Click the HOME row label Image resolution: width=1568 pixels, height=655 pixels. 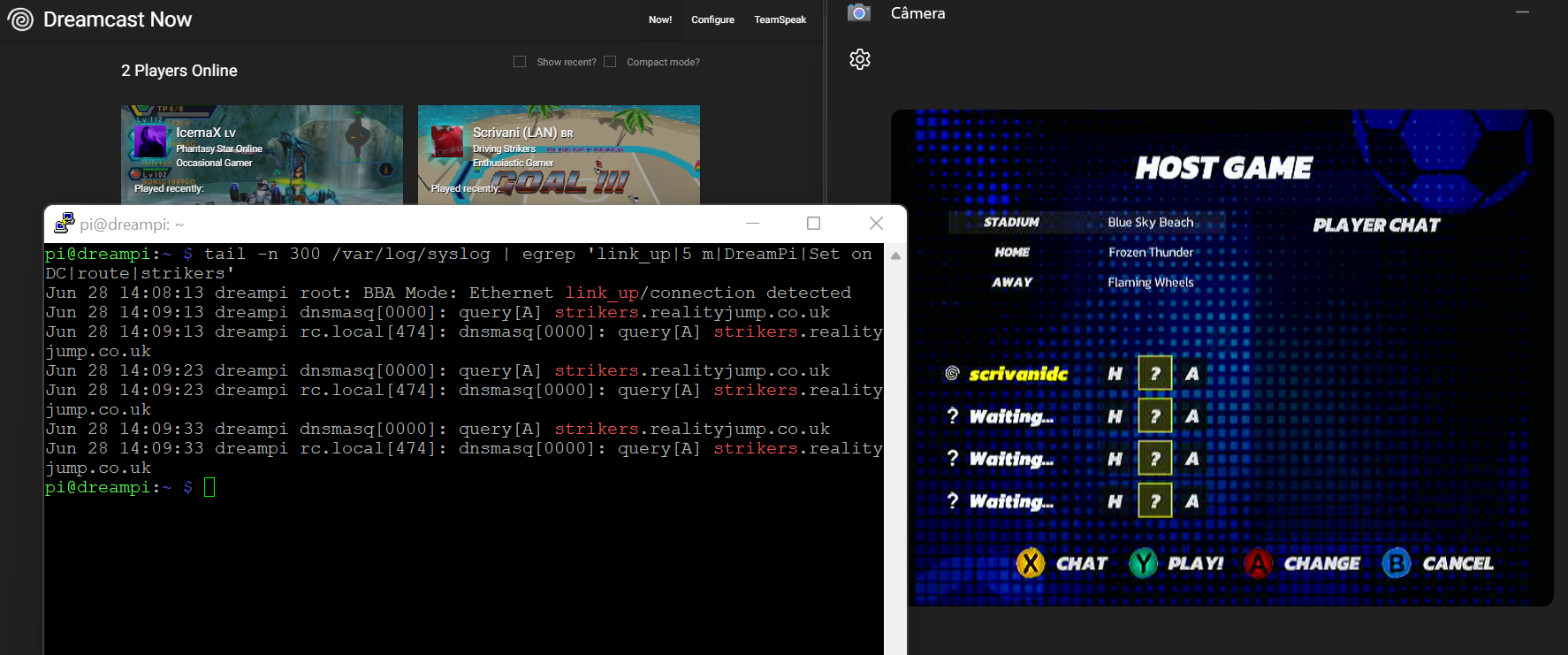pyautogui.click(x=1012, y=252)
